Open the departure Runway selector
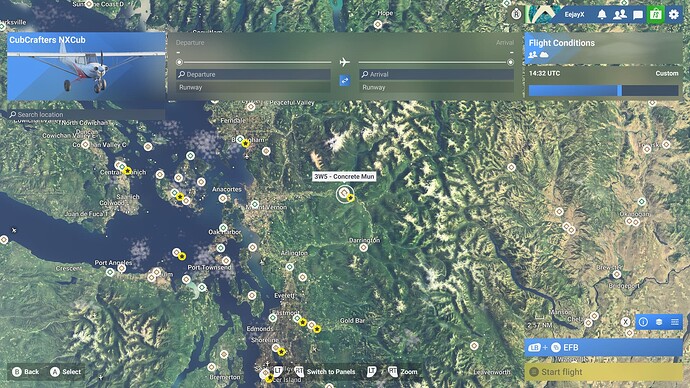The width and height of the screenshot is (690, 388). 253,87
